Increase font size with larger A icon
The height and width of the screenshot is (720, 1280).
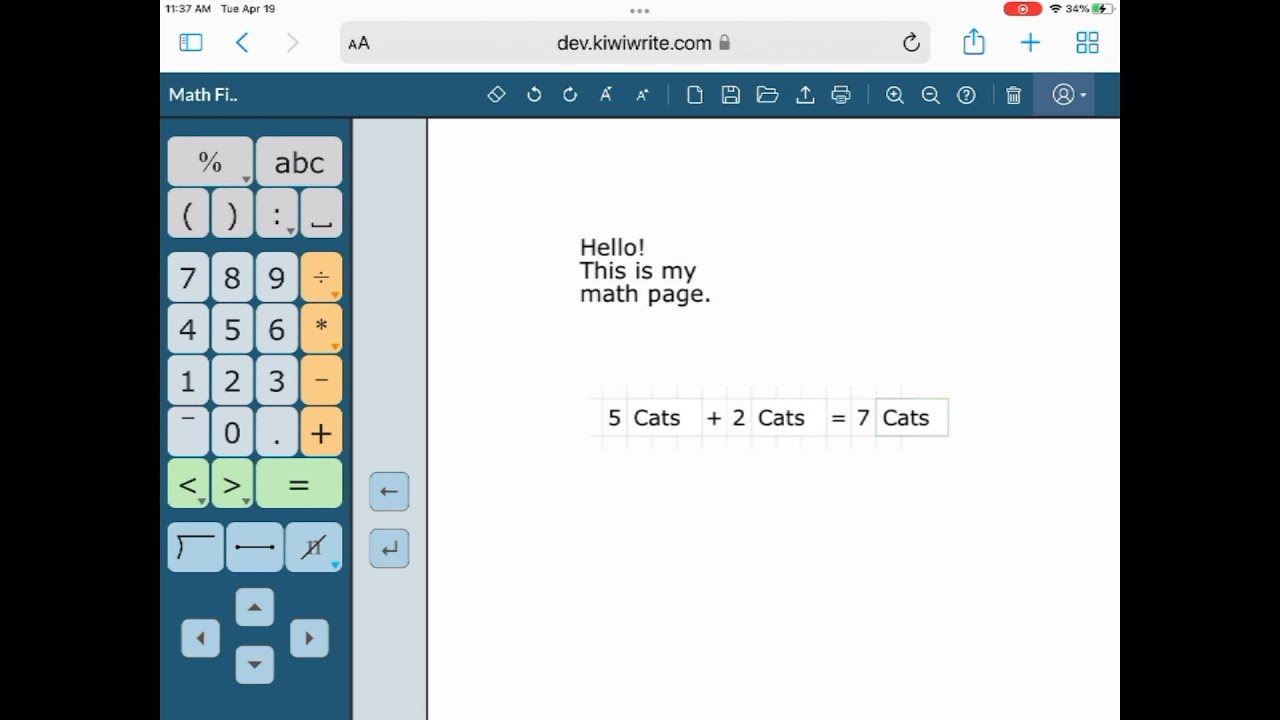point(605,95)
